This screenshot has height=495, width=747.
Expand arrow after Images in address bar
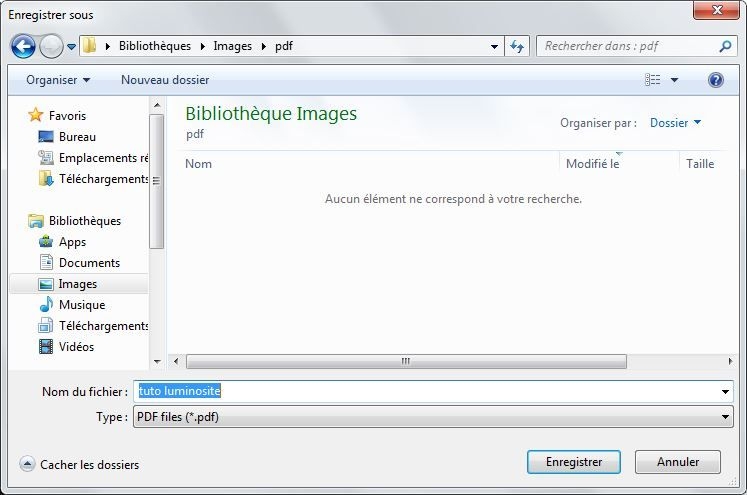click(263, 46)
